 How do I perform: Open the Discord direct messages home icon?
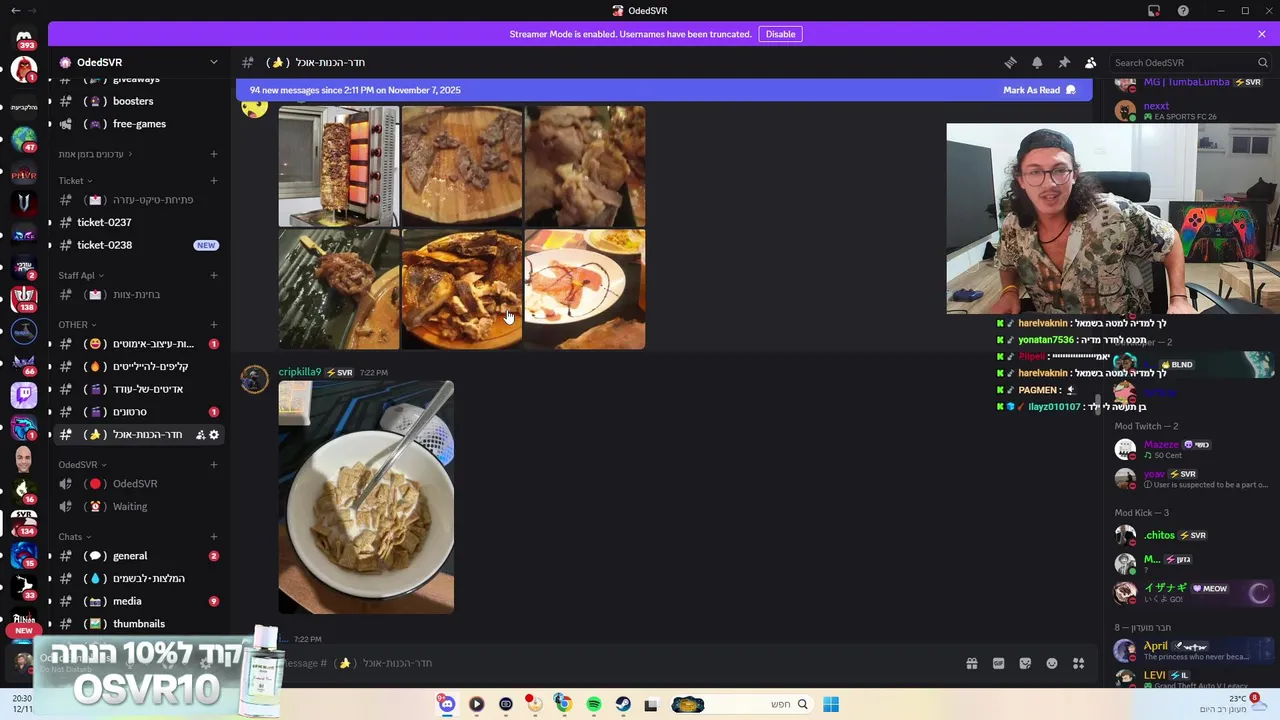(24, 38)
